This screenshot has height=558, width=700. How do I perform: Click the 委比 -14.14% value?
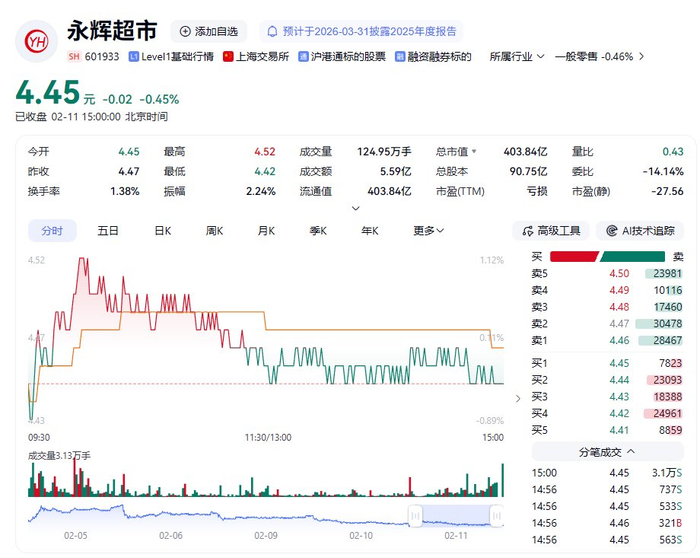click(x=663, y=171)
